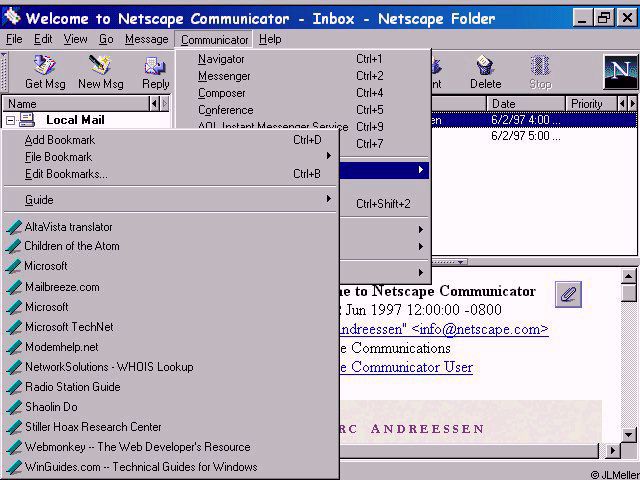640x480 pixels.
Task: Open the attachment paperclip icon
Action: click(568, 294)
